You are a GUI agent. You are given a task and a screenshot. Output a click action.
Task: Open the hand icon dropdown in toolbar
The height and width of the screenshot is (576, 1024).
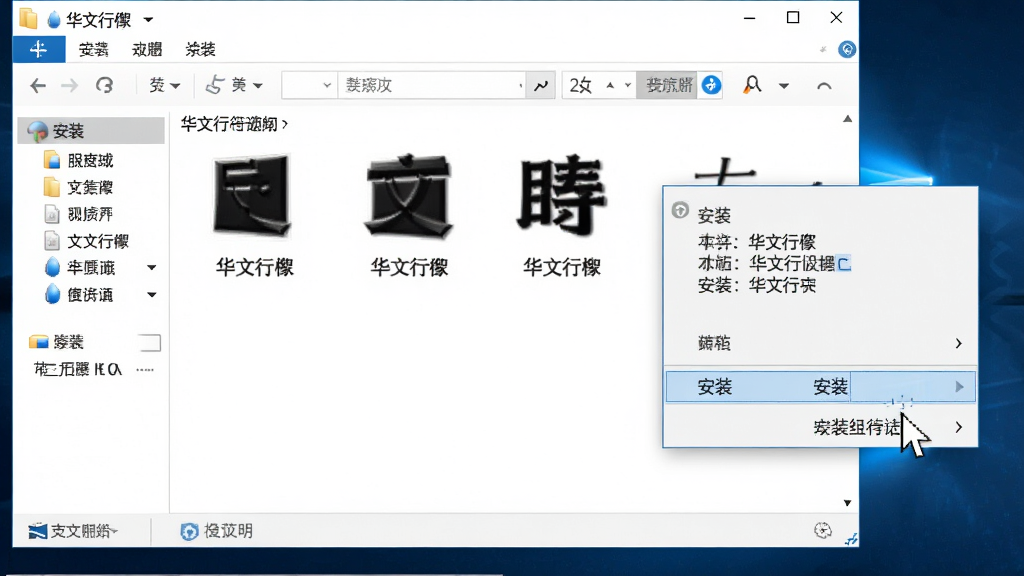(x=234, y=85)
